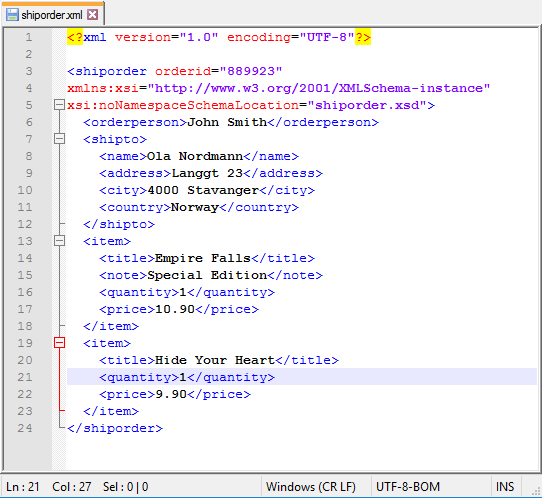
Task: Place cursor in the John Smith orderperson text
Action: pyautogui.click(x=227, y=122)
